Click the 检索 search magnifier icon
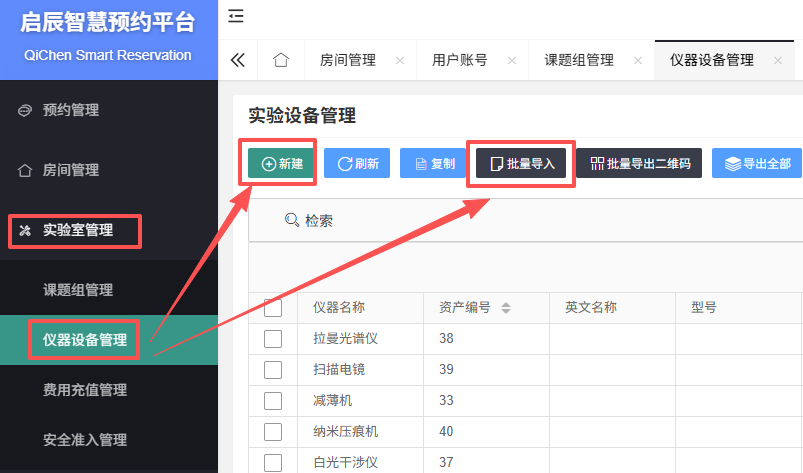The height and width of the screenshot is (473, 803). (x=292, y=220)
